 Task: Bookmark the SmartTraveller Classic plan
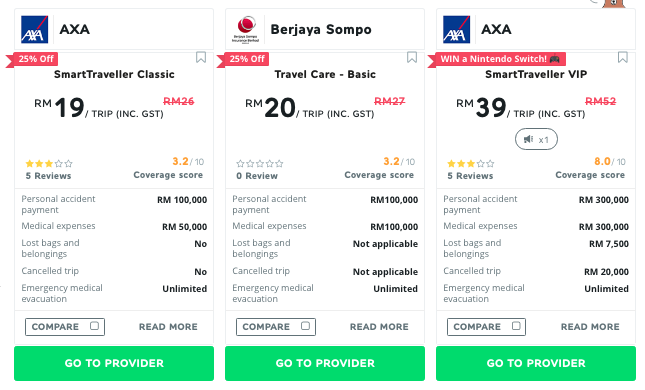(201, 57)
